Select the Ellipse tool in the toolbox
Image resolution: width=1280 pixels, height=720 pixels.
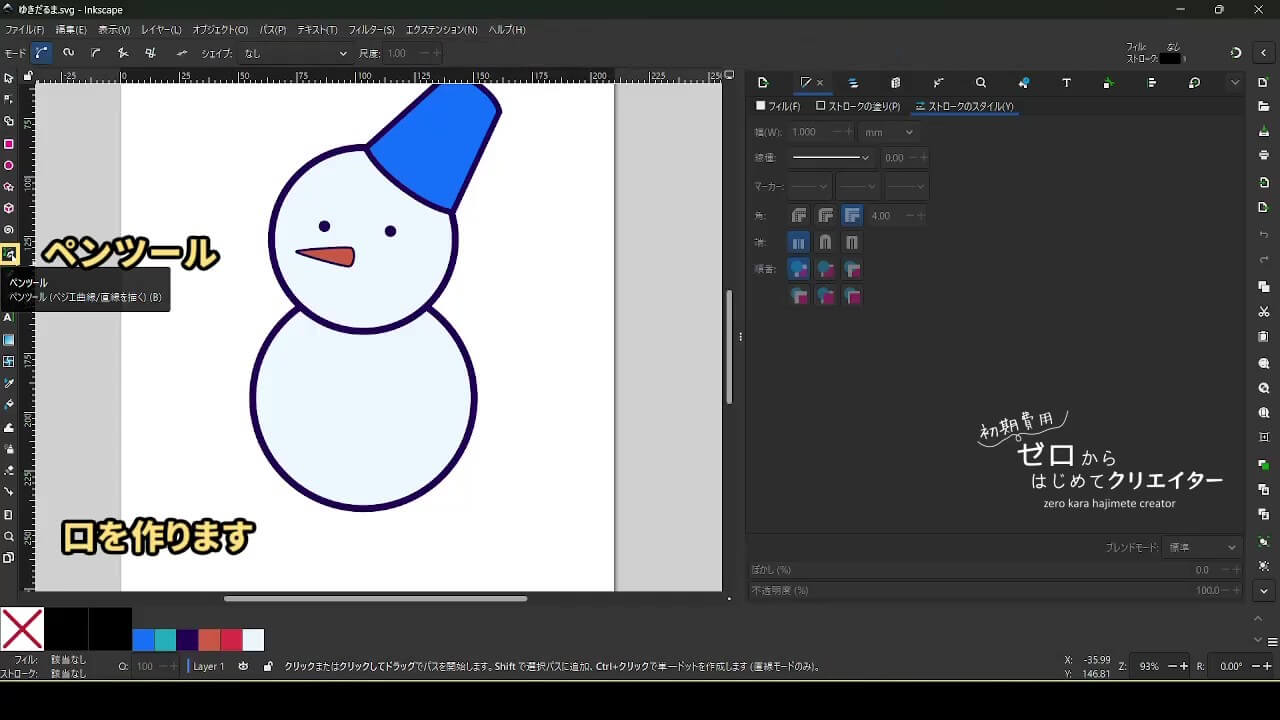(x=9, y=166)
